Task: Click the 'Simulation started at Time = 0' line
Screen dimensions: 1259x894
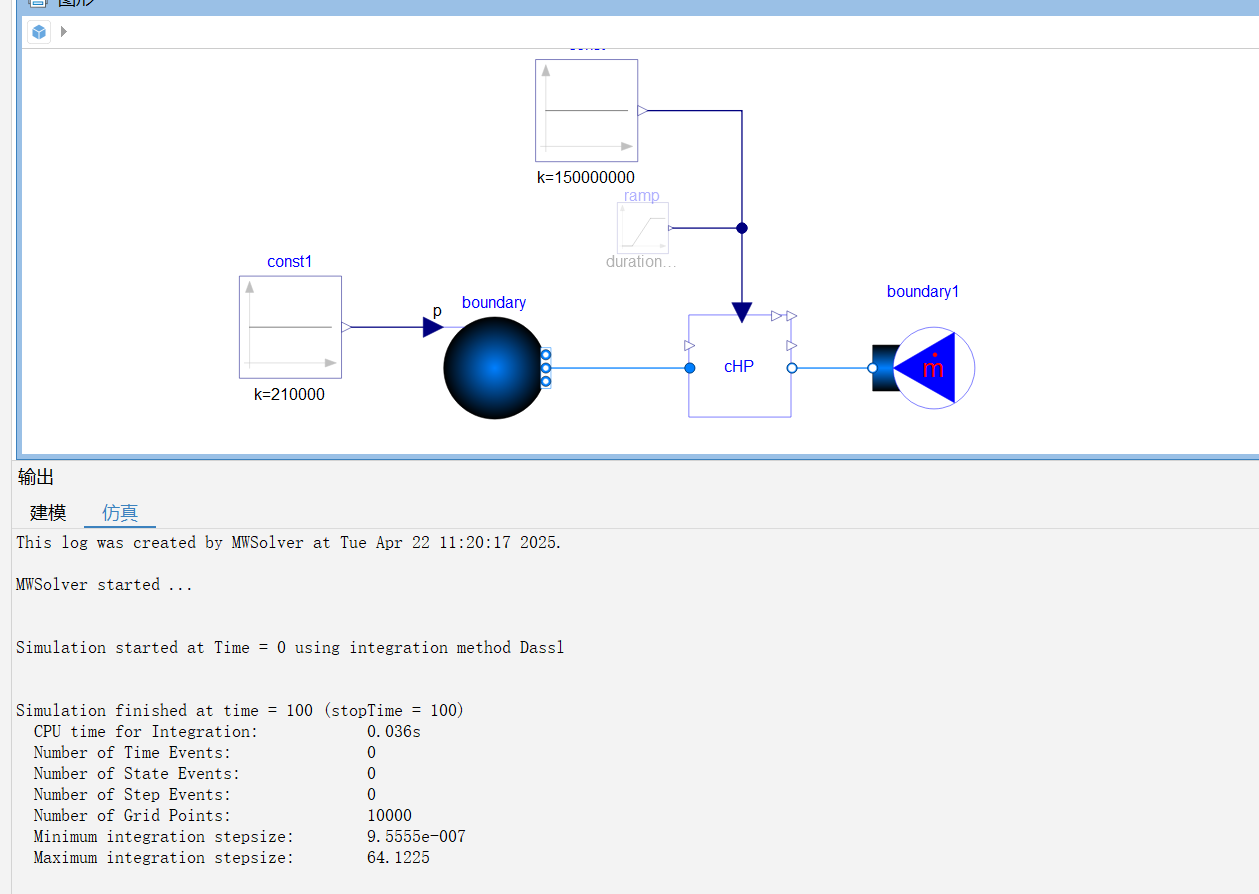Action: tap(290, 648)
